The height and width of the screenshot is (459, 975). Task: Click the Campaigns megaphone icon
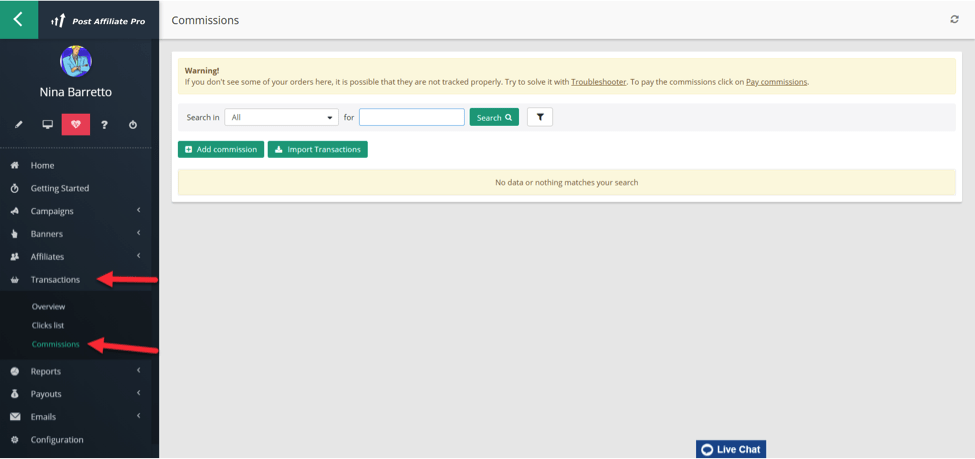click(x=15, y=211)
